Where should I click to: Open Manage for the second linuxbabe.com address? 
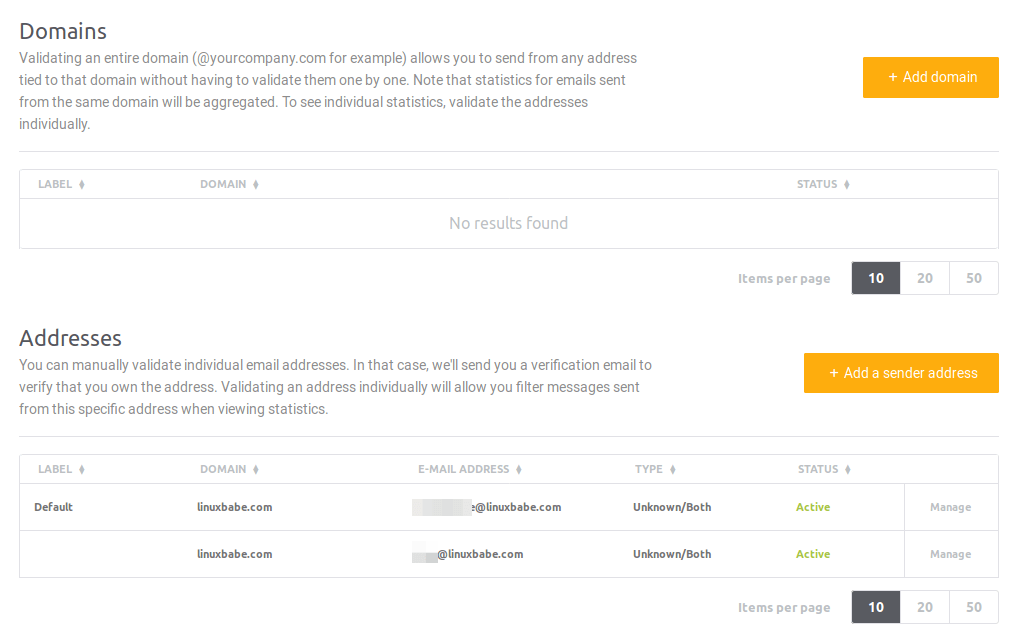tap(950, 554)
